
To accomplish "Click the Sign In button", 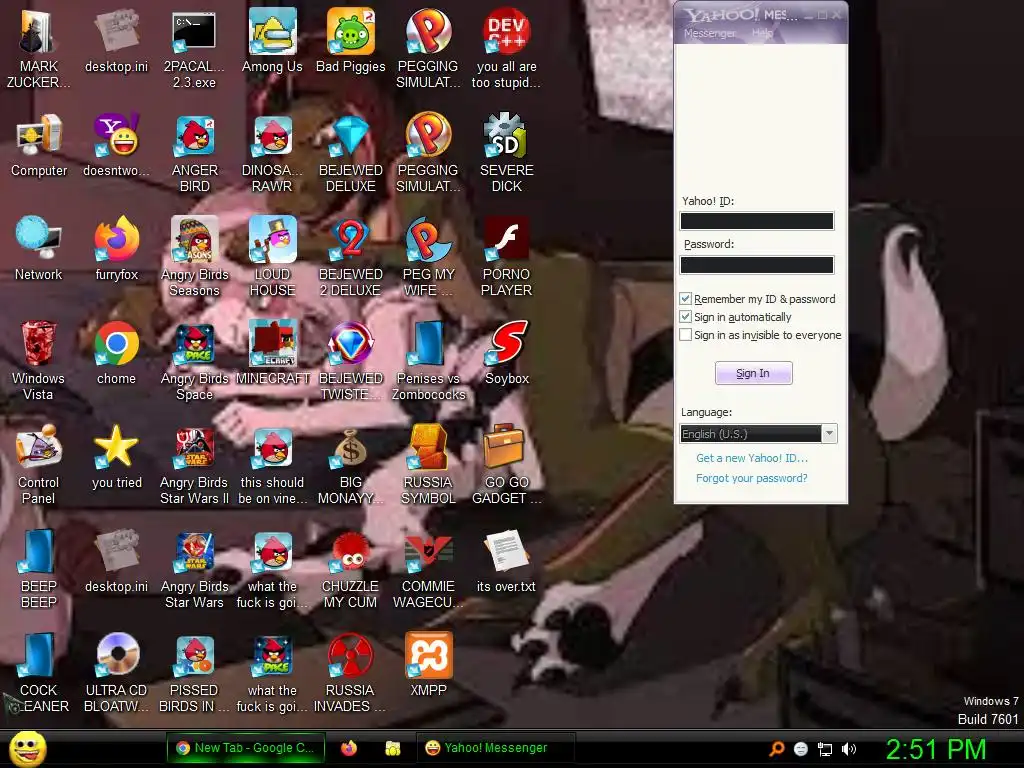I will coord(753,373).
